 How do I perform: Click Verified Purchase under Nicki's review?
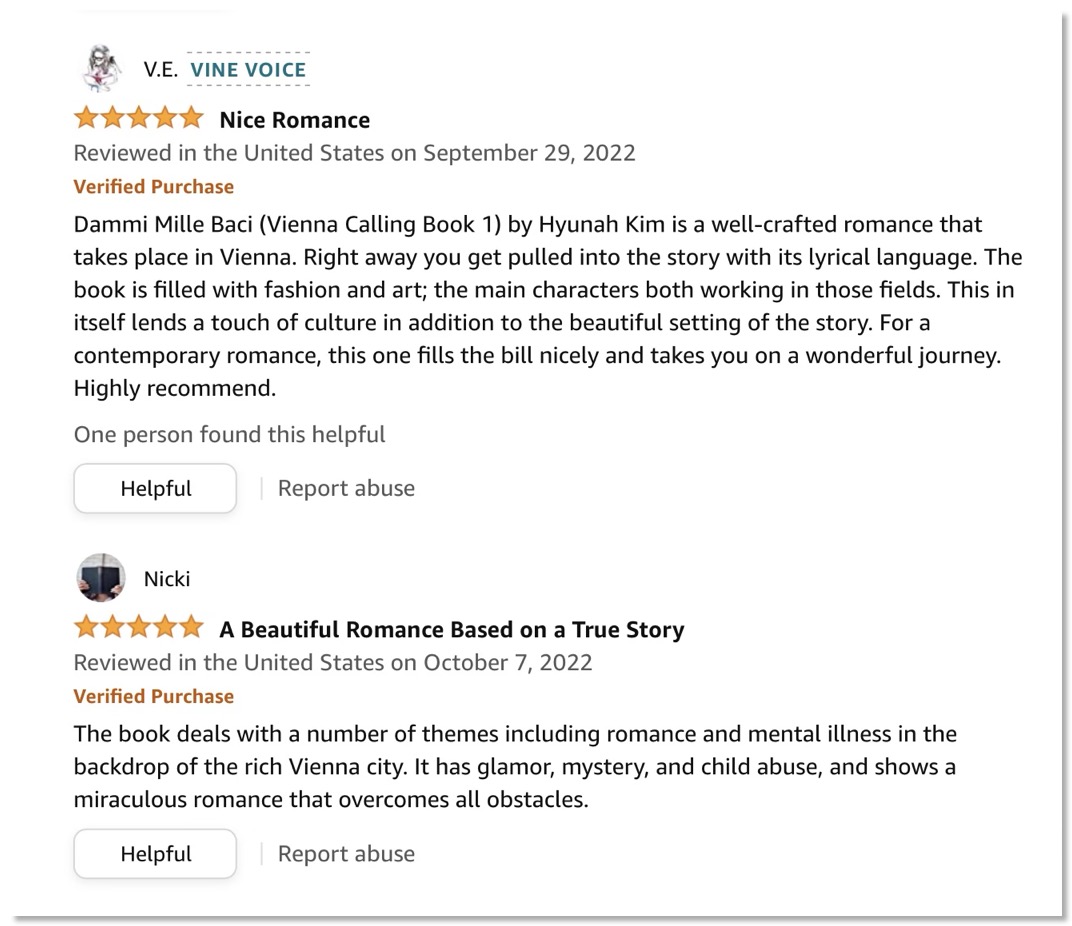click(x=154, y=696)
